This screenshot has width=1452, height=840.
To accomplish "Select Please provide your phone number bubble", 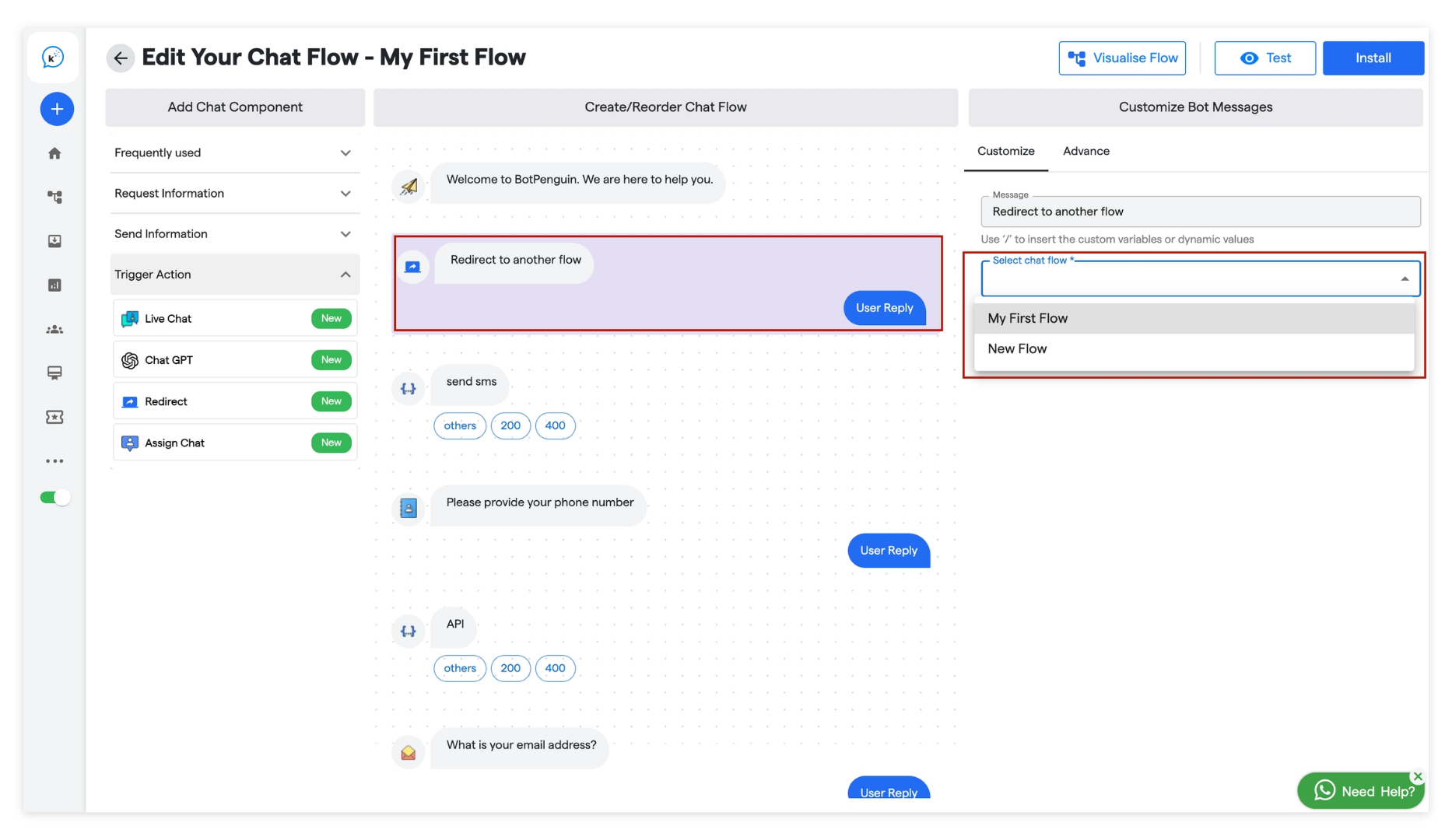I will pos(538,506).
